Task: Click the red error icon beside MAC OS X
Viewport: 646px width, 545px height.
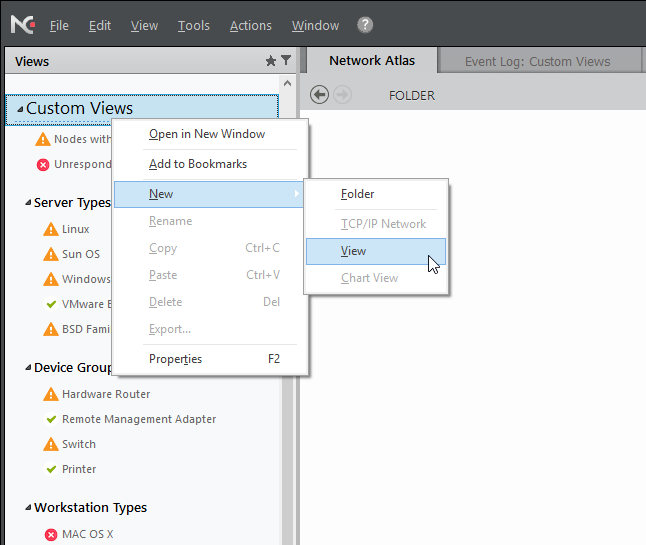Action: pyautogui.click(x=52, y=534)
